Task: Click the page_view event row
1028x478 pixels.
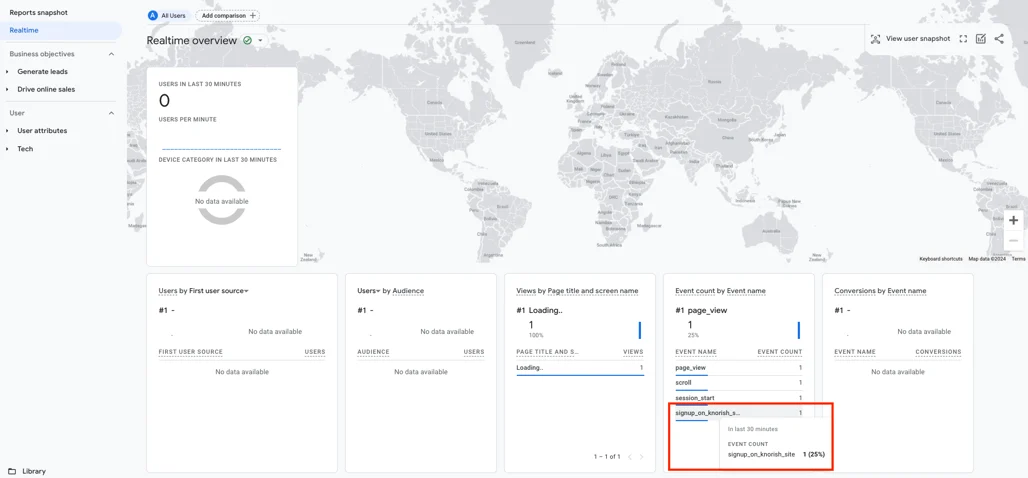Action: pyautogui.click(x=690, y=368)
